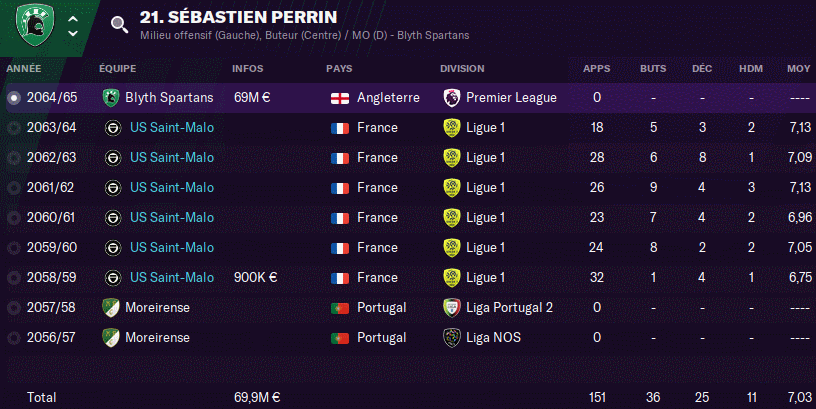The image size is (816, 409).
Task: Click the Liga NOS logo icon
Action: click(452, 338)
